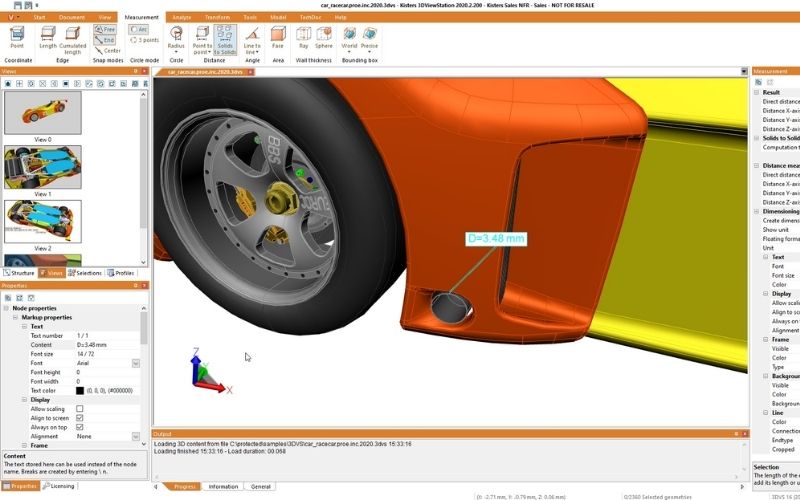
Task: Choose the Precise bounding box tool
Action: tap(369, 39)
